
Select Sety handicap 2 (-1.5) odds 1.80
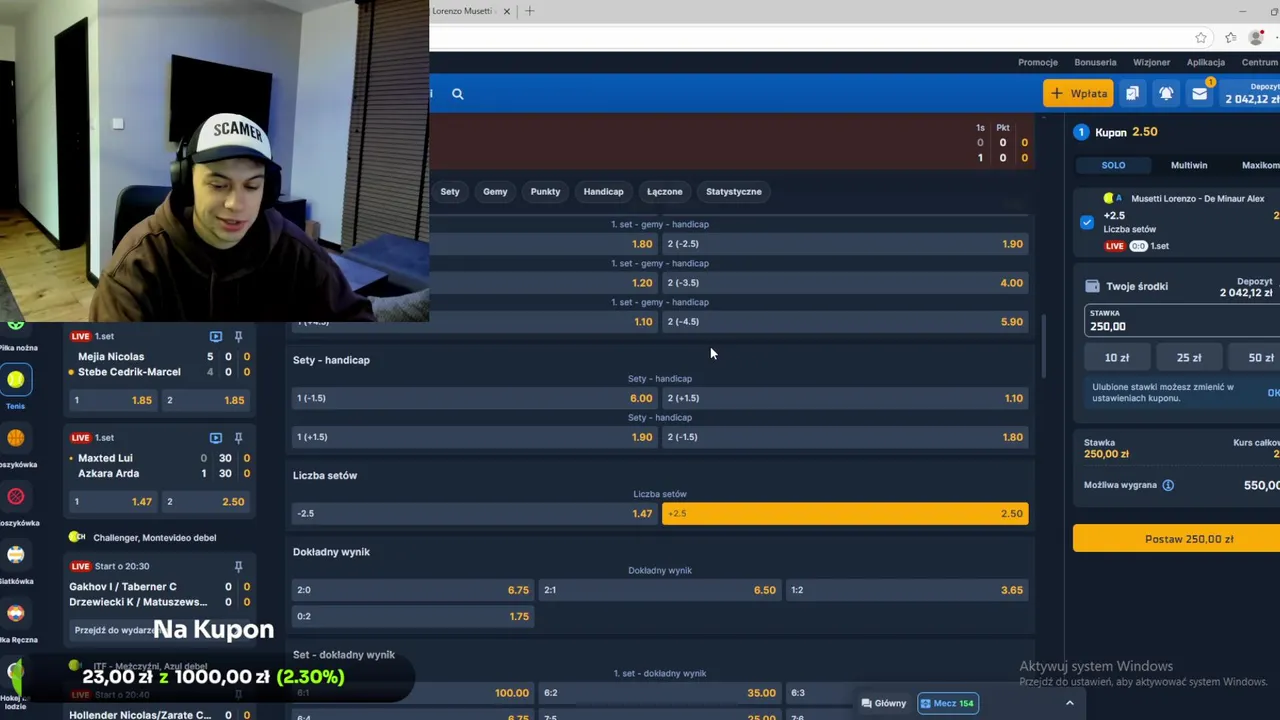pos(846,437)
